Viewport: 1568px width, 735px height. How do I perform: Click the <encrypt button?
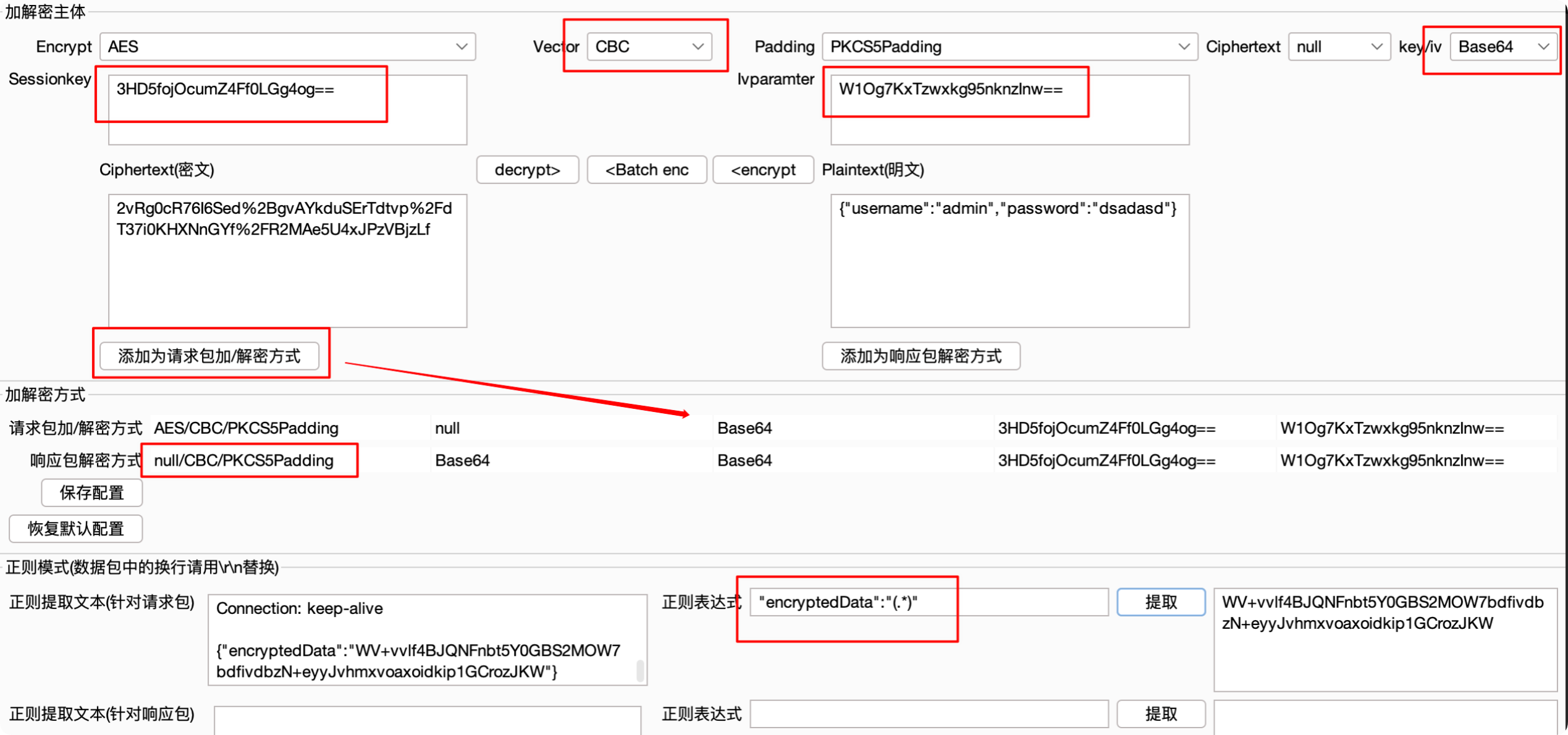tap(763, 170)
